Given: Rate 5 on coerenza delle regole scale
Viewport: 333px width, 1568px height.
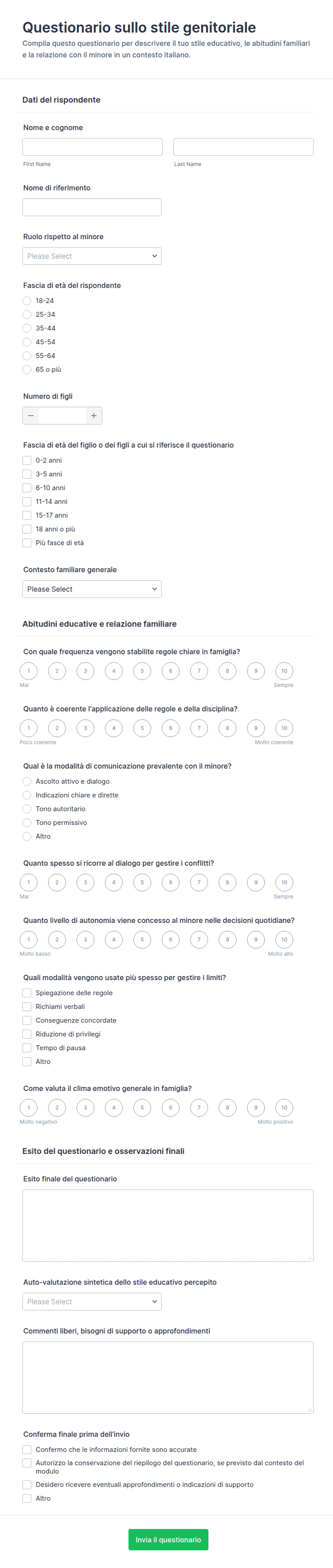Looking at the screenshot, I should tap(142, 728).
